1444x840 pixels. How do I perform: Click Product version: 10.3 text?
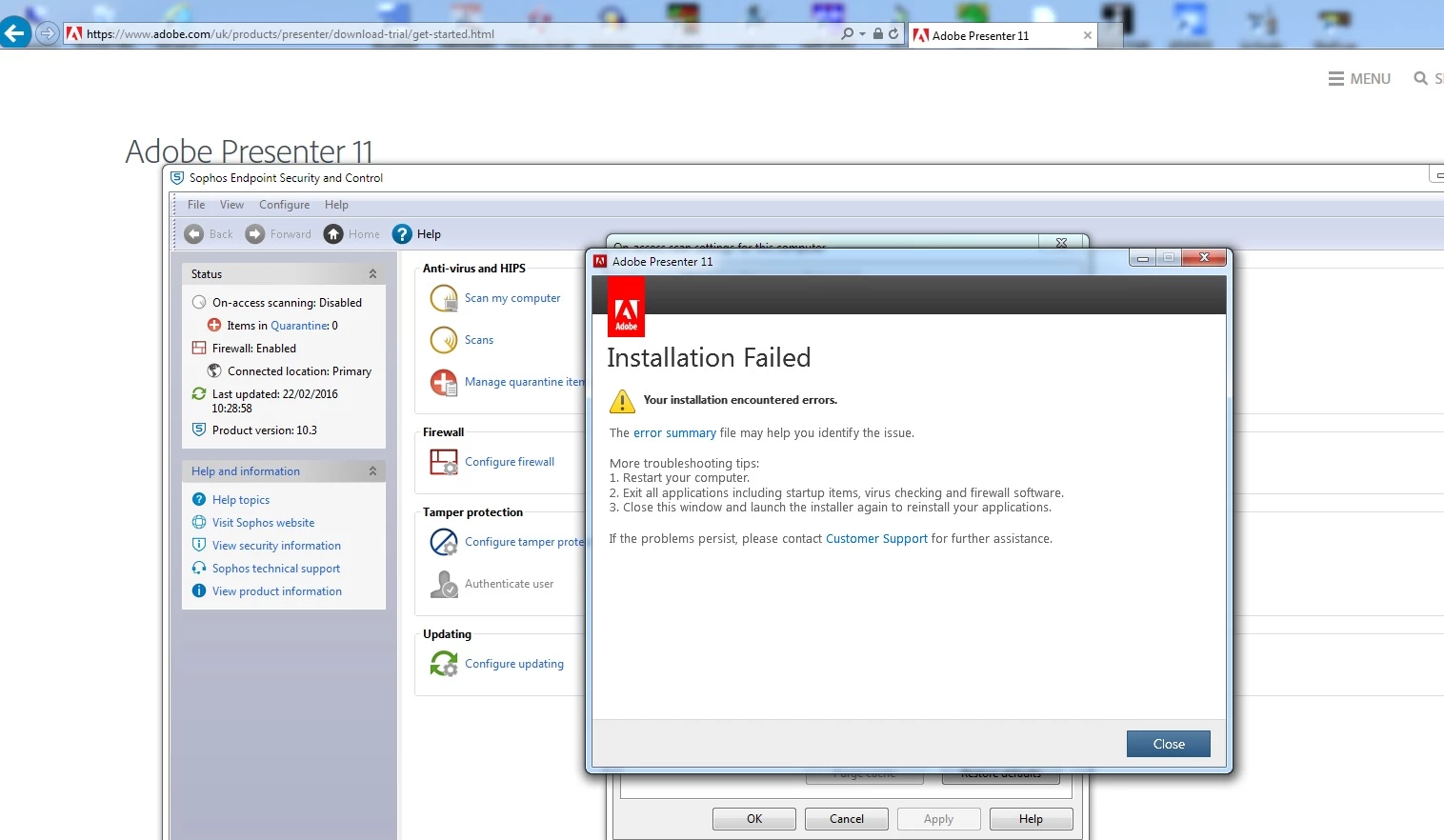pos(265,430)
